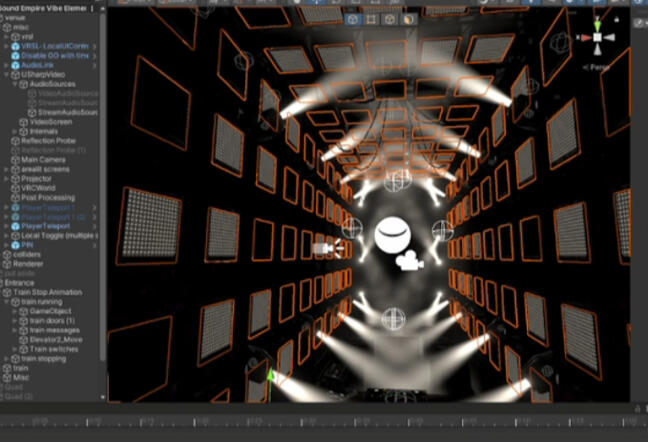
Task: Select the train object in hierarchy
Action: pos(20,368)
